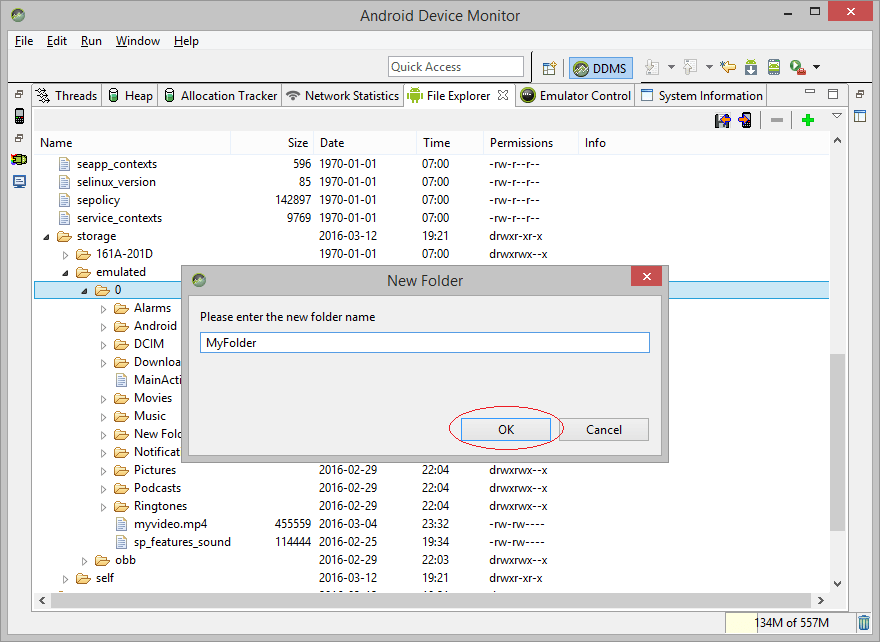The image size is (880, 642).
Task: Open the File menu
Action: 24,41
